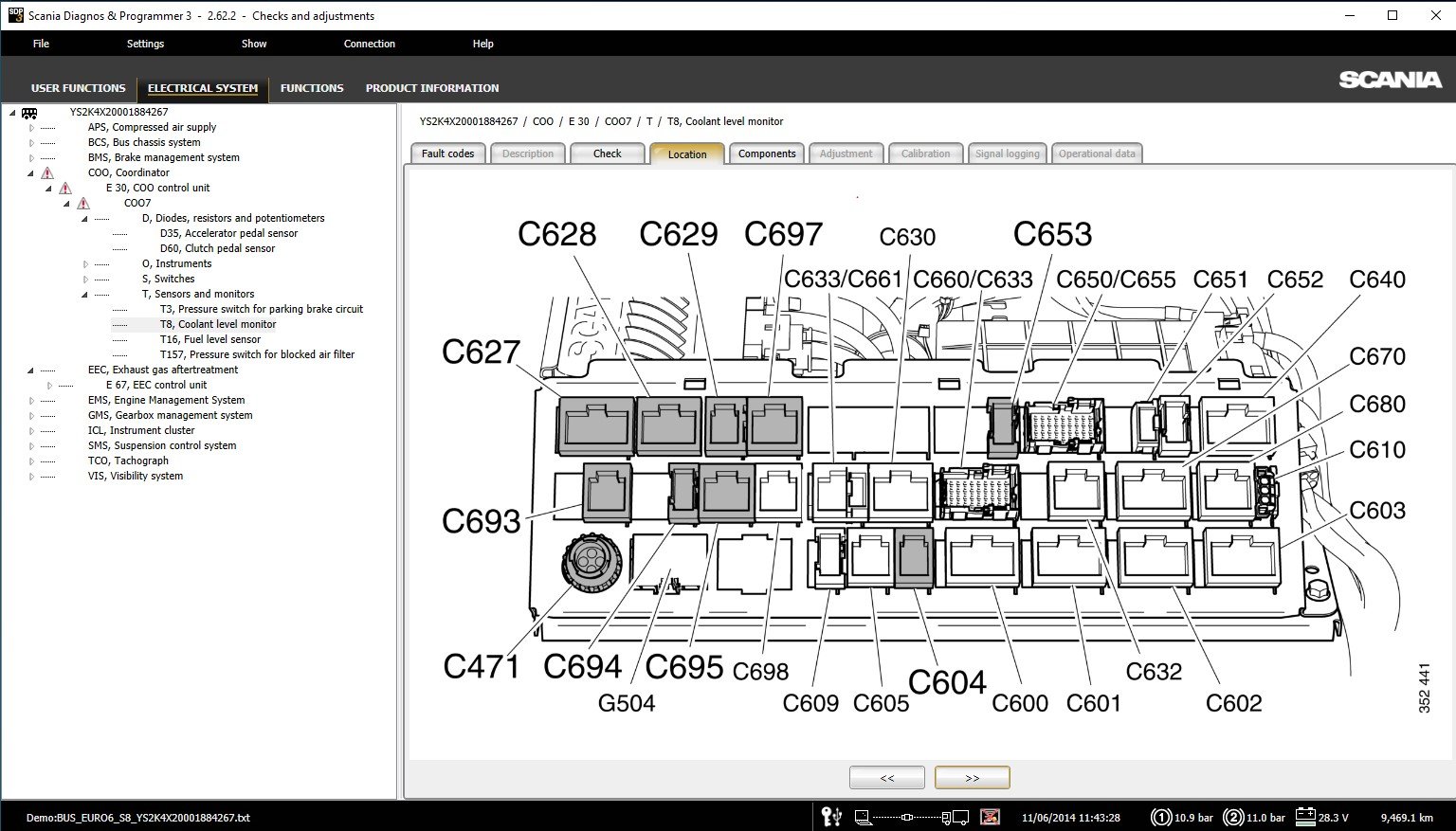Expand the O, Instruments tree node
This screenshot has width=1456, height=831.
click(x=85, y=264)
